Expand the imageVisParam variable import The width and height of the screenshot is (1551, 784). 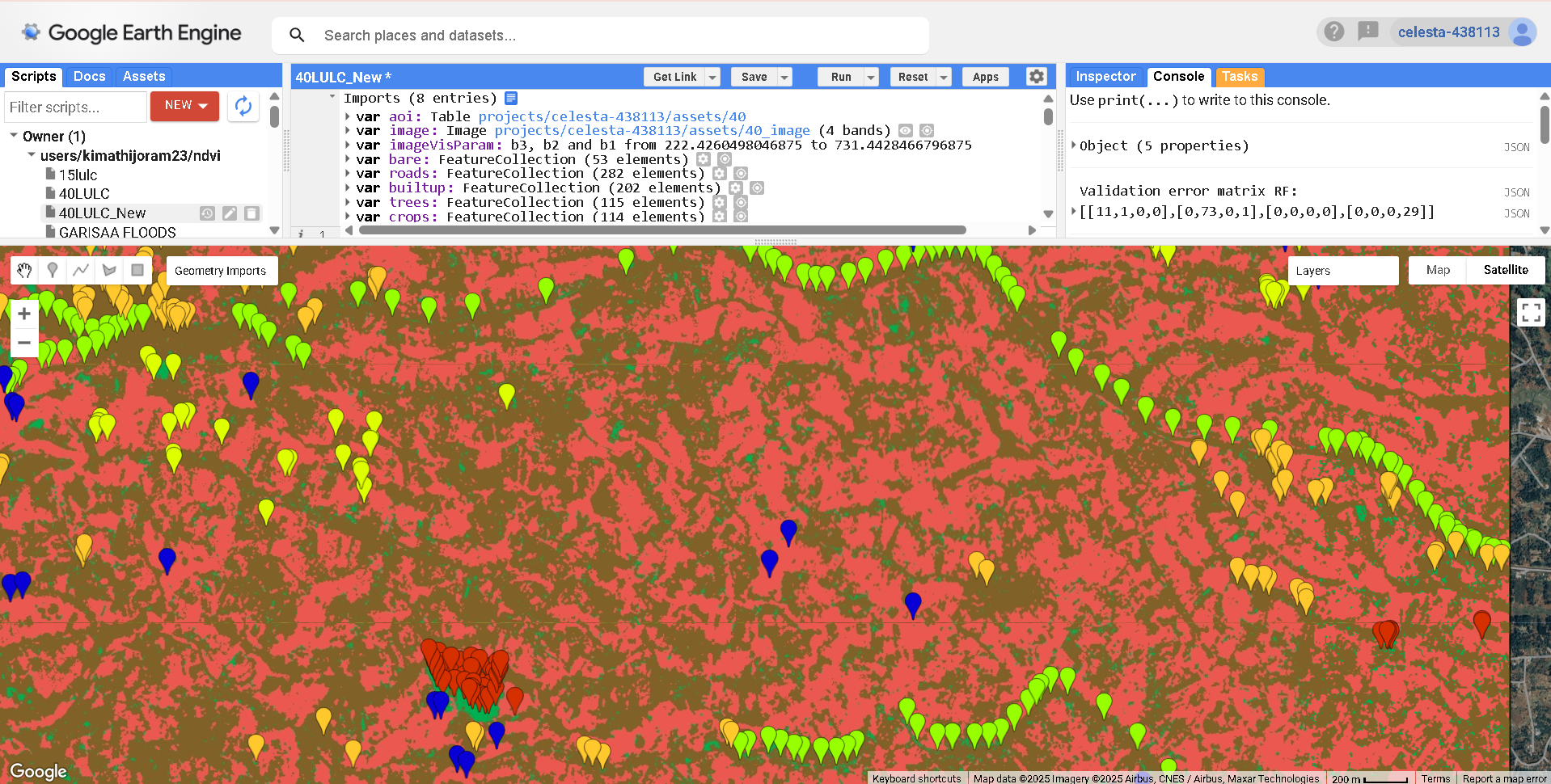[x=348, y=145]
